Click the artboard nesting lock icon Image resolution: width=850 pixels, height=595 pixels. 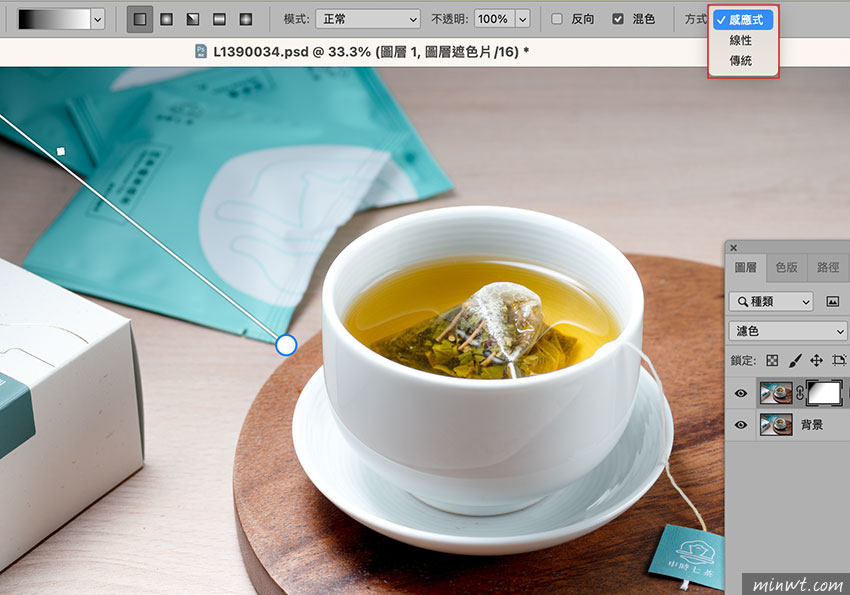839,360
